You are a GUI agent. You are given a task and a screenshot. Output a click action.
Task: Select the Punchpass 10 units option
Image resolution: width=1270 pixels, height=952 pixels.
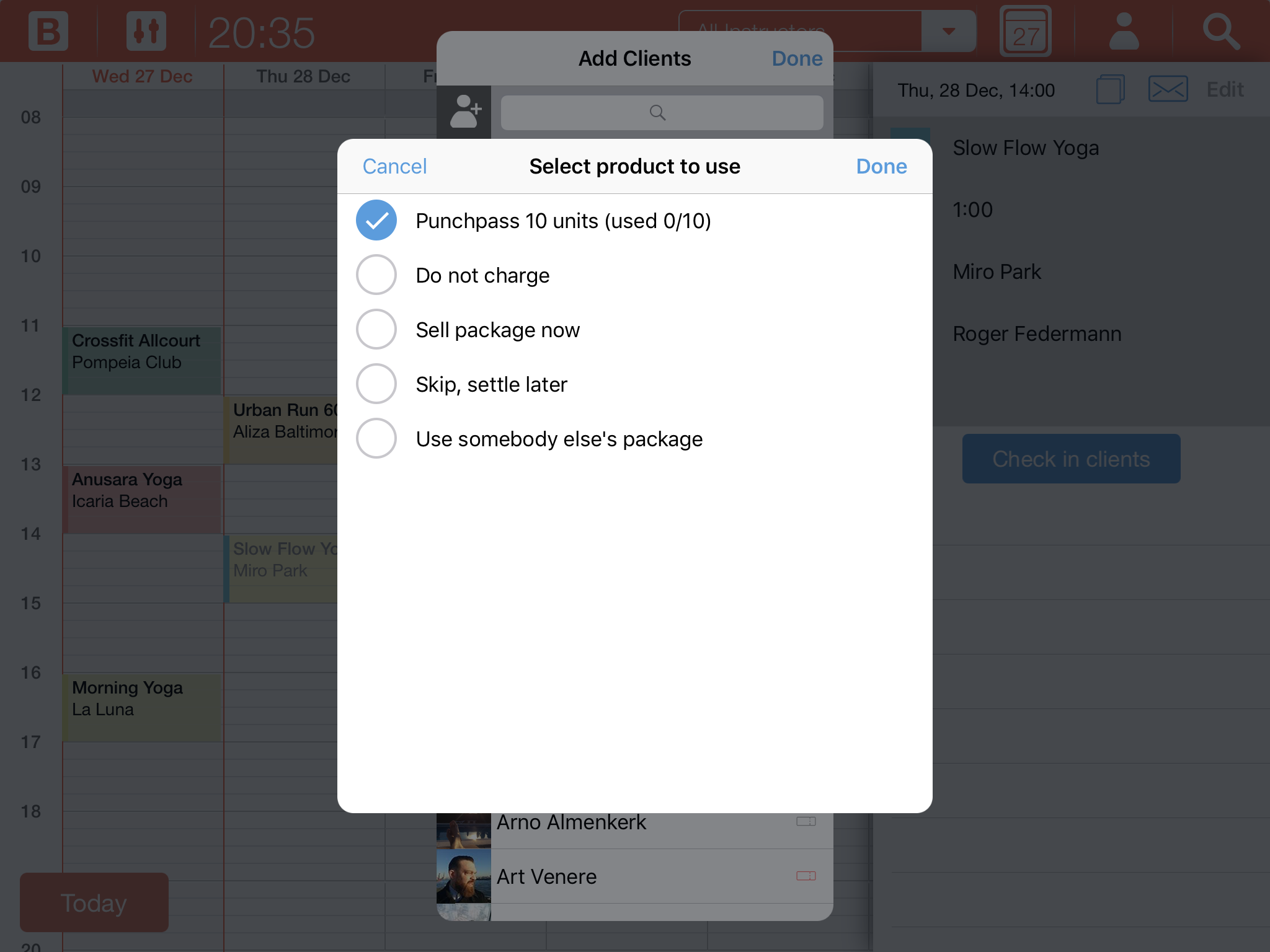pyautogui.click(x=376, y=221)
